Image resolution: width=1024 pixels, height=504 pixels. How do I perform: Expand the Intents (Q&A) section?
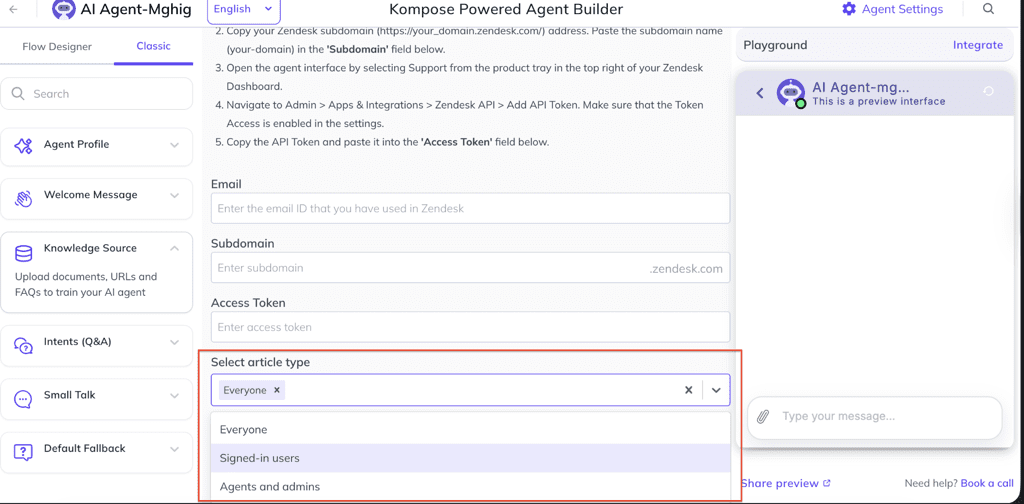click(x=174, y=342)
